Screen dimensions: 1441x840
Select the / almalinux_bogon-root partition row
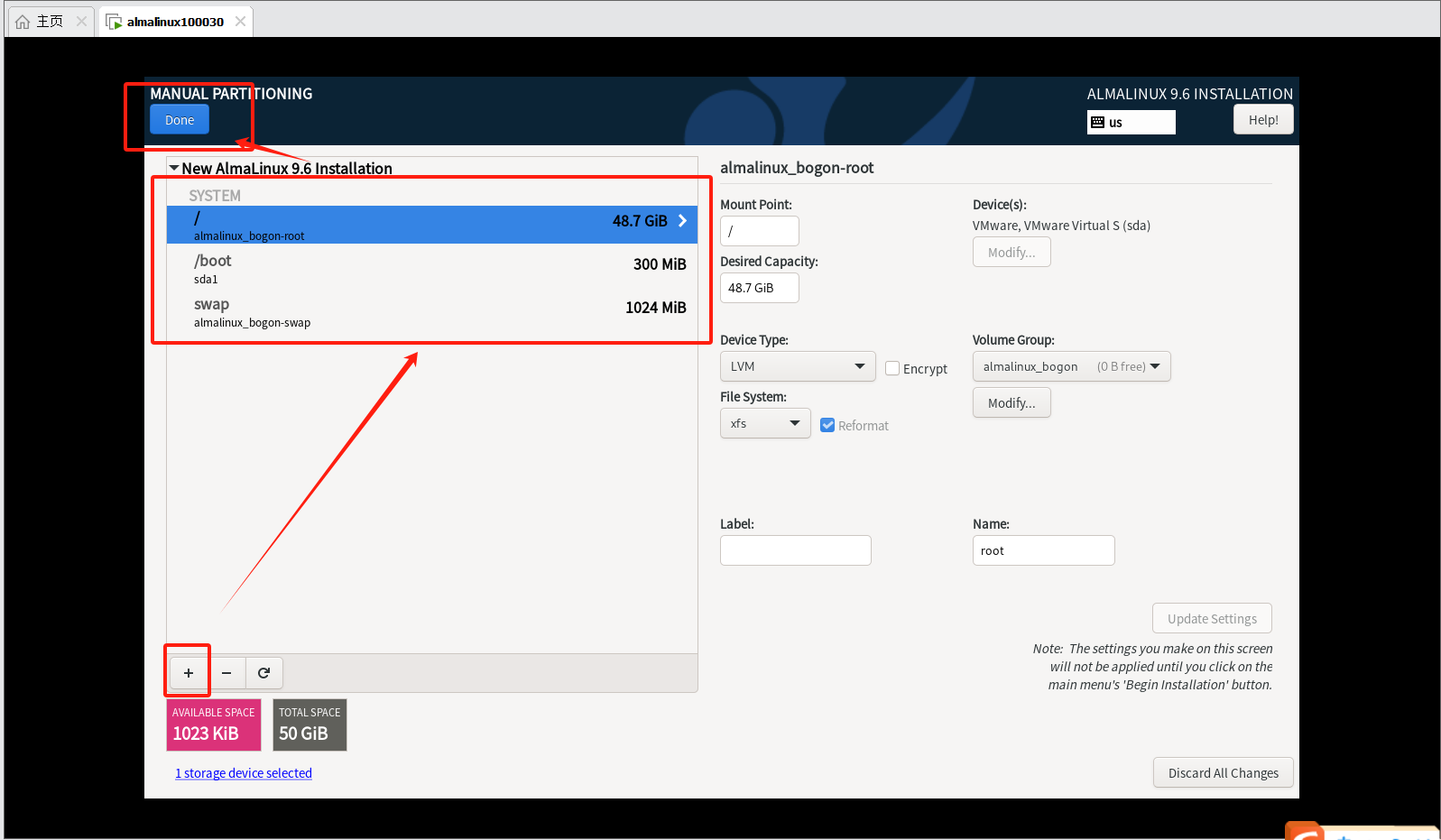[432, 225]
